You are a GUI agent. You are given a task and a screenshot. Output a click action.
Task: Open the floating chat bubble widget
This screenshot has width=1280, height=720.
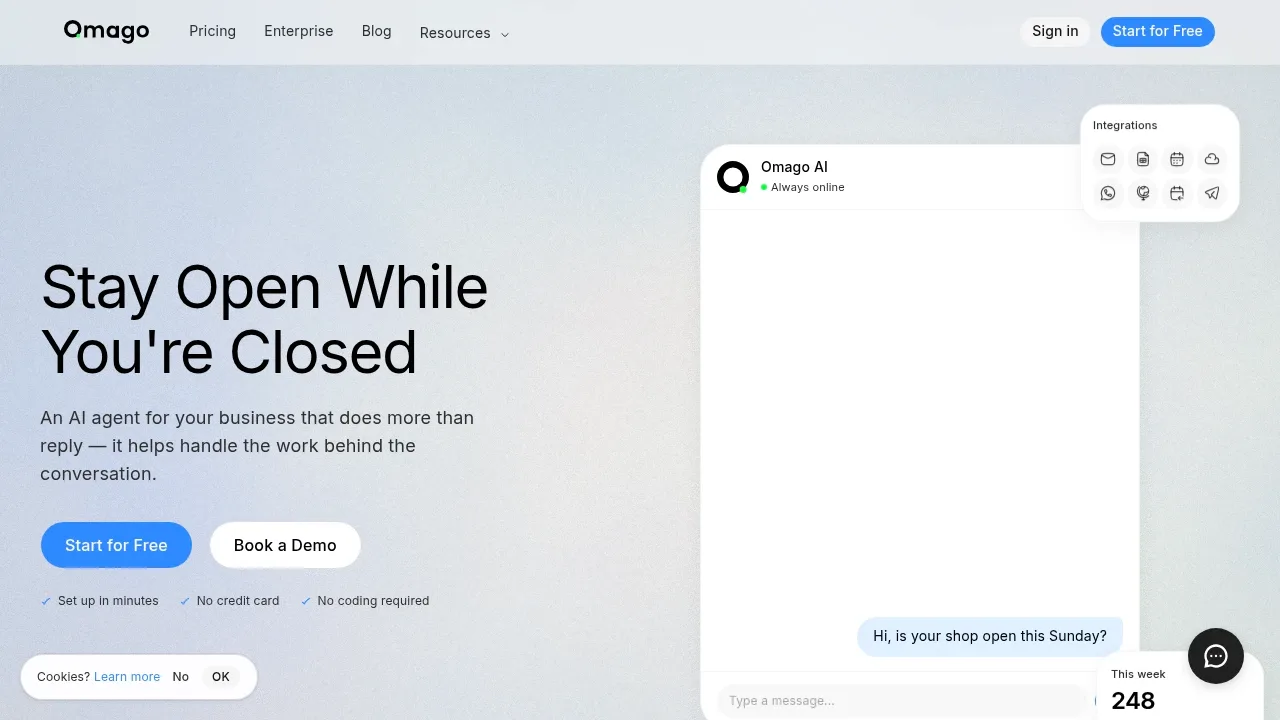[1216, 656]
